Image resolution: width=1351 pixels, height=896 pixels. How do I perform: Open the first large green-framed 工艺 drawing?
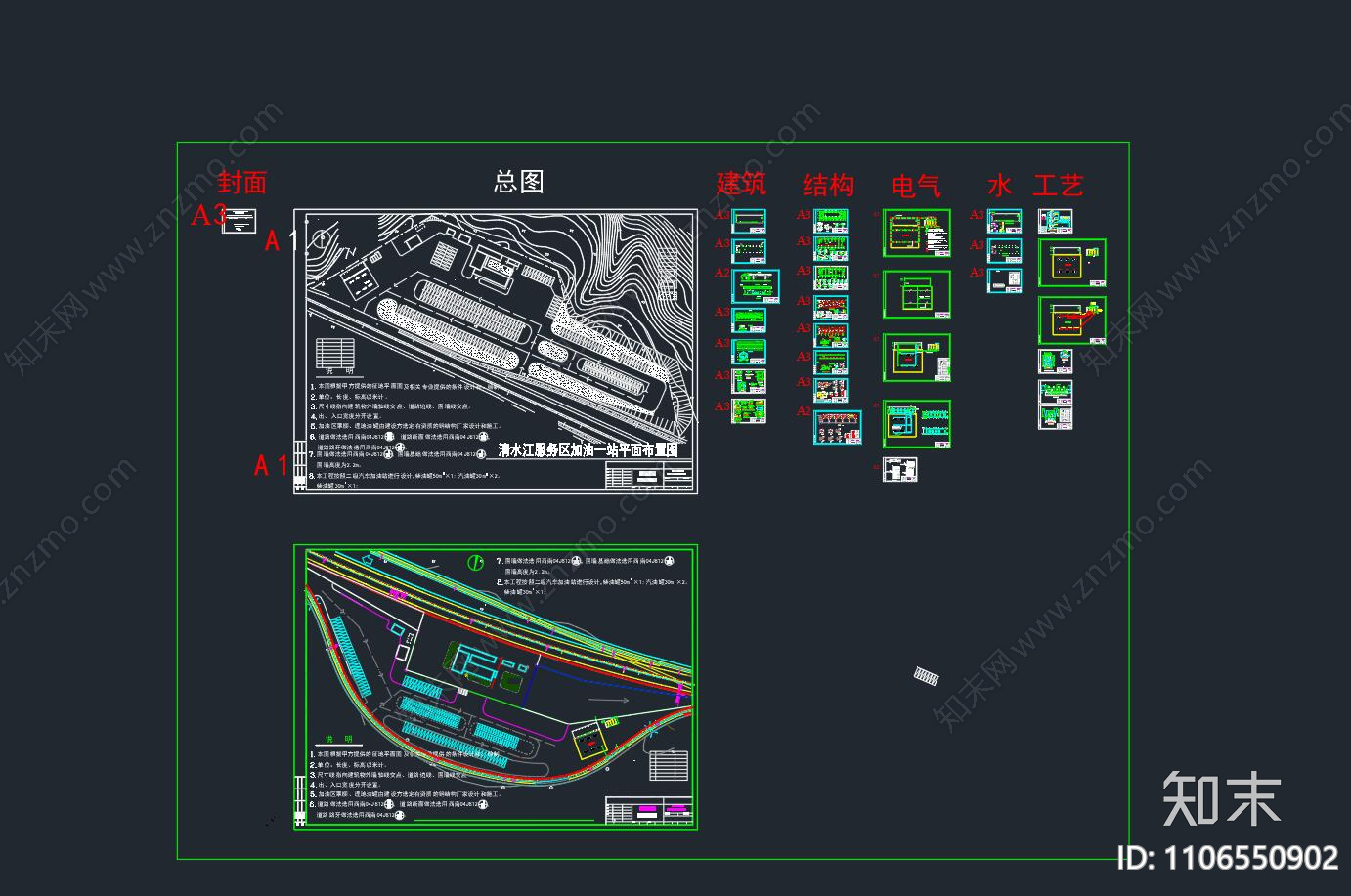click(x=1072, y=263)
